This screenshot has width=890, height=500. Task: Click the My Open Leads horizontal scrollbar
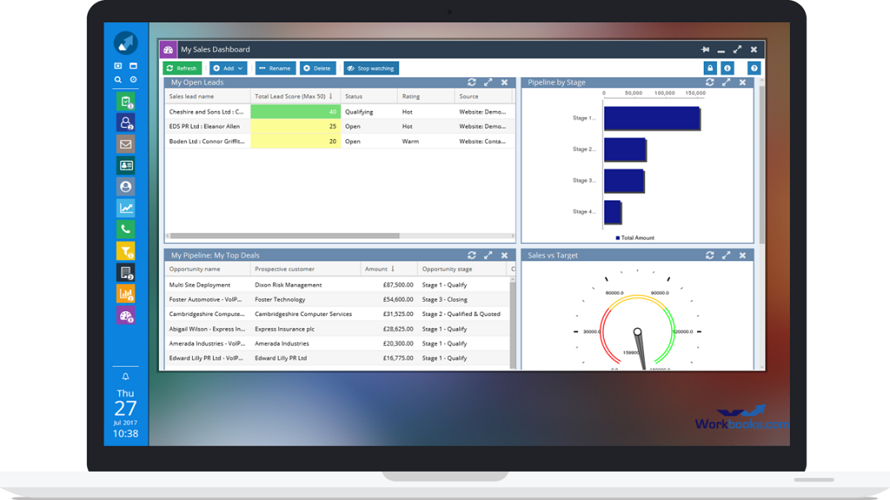285,236
